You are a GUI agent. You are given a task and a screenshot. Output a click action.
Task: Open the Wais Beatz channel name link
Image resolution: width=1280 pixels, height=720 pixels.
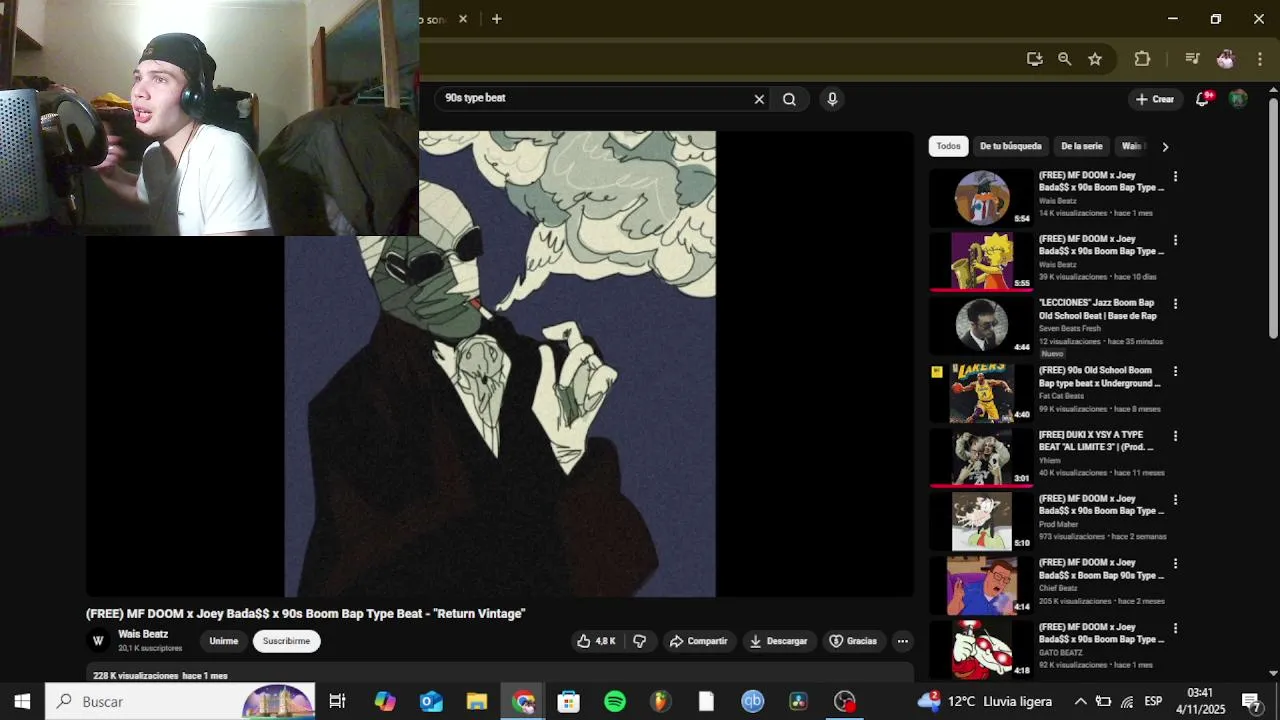coord(143,634)
